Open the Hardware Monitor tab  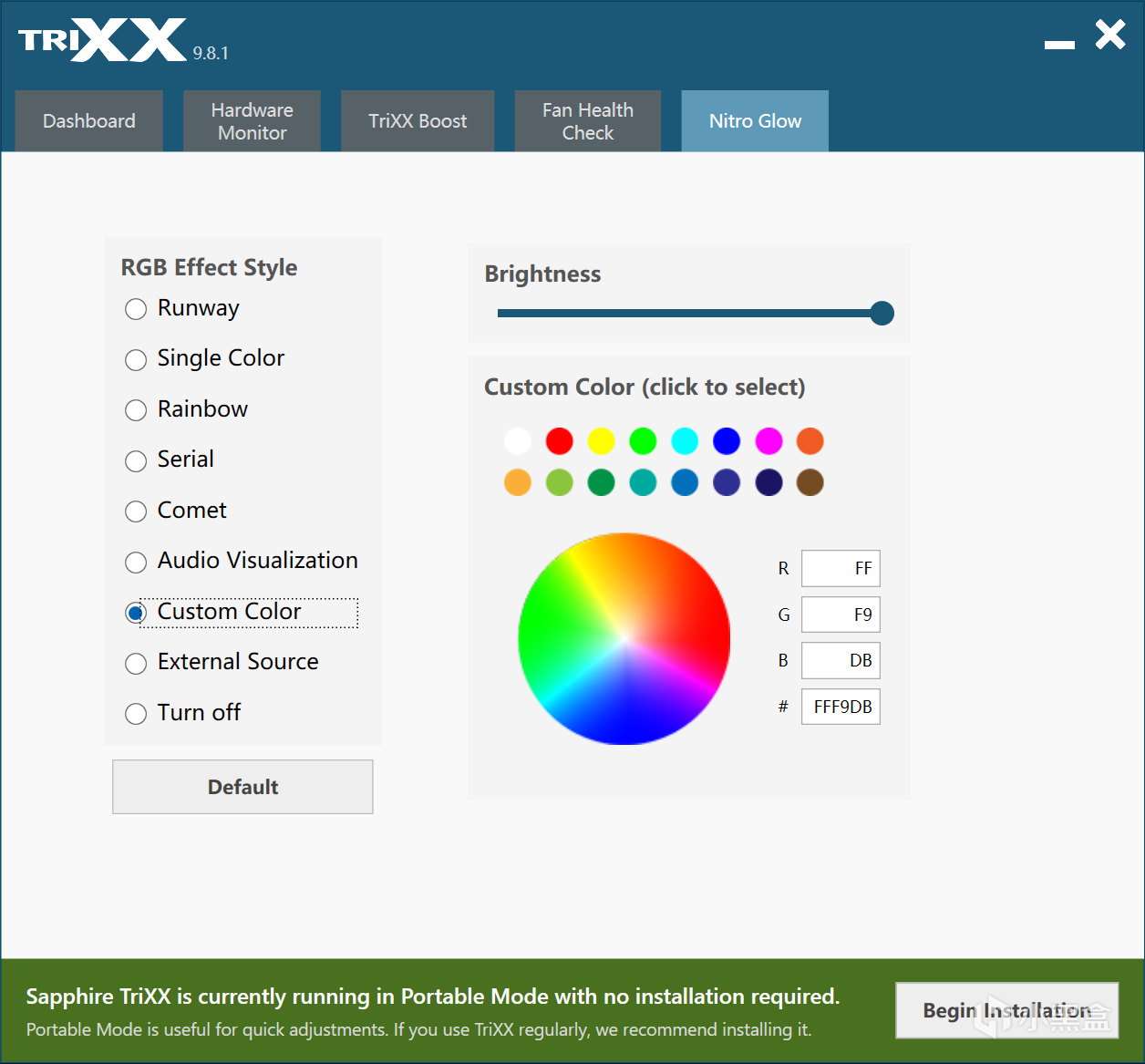tap(253, 121)
